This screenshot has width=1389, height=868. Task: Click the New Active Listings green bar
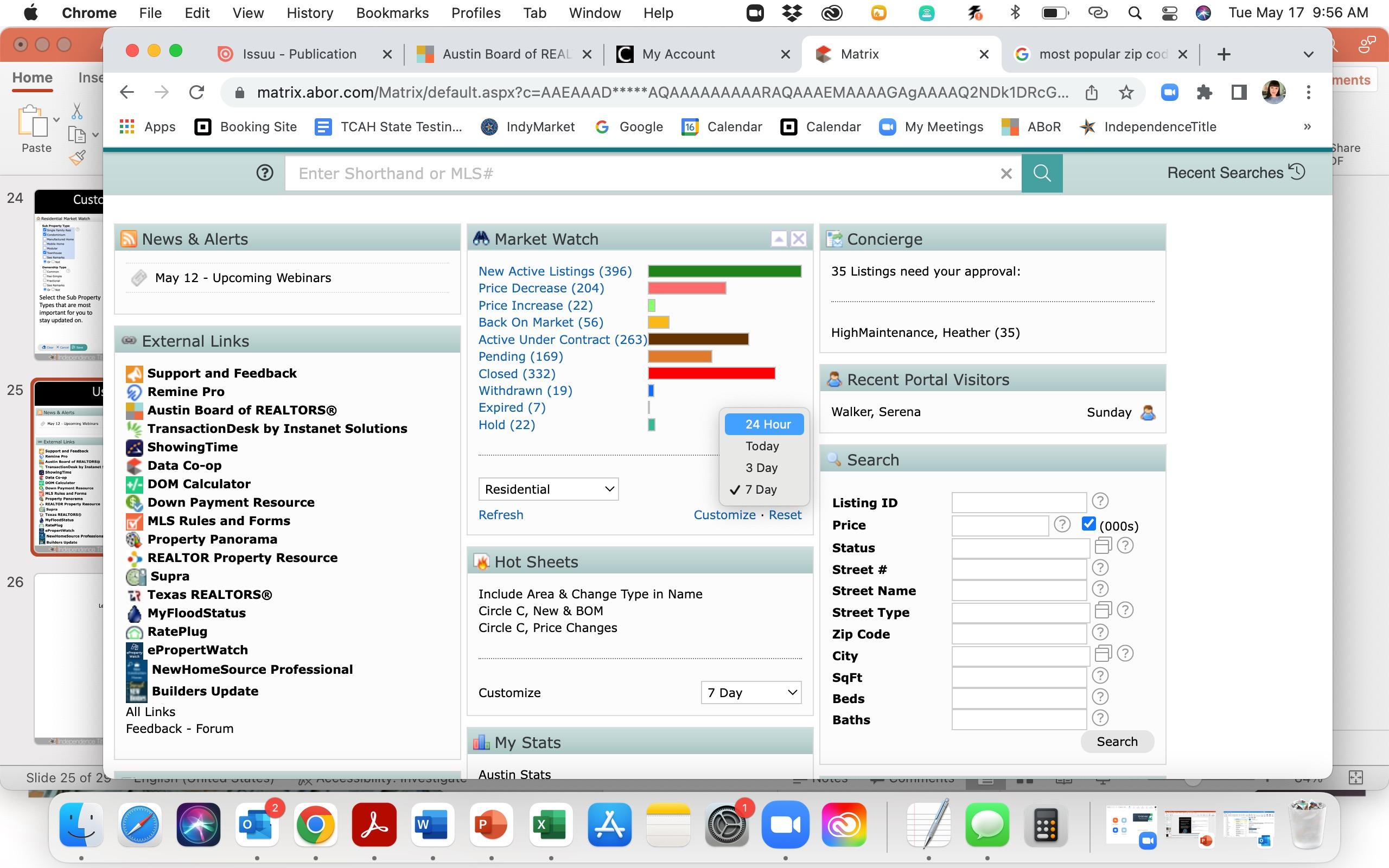click(x=724, y=271)
